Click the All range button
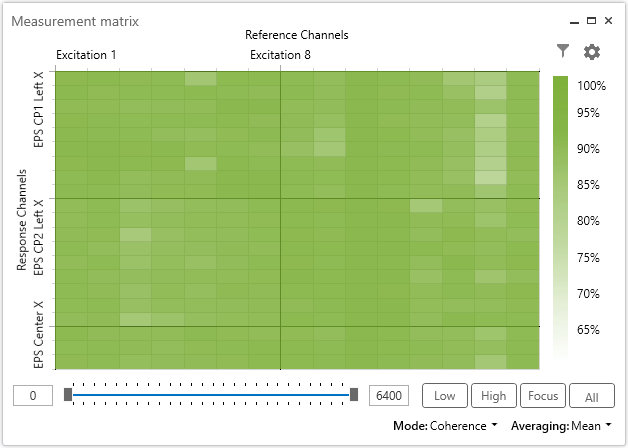Screen dimensions: 628x448 coord(592,396)
